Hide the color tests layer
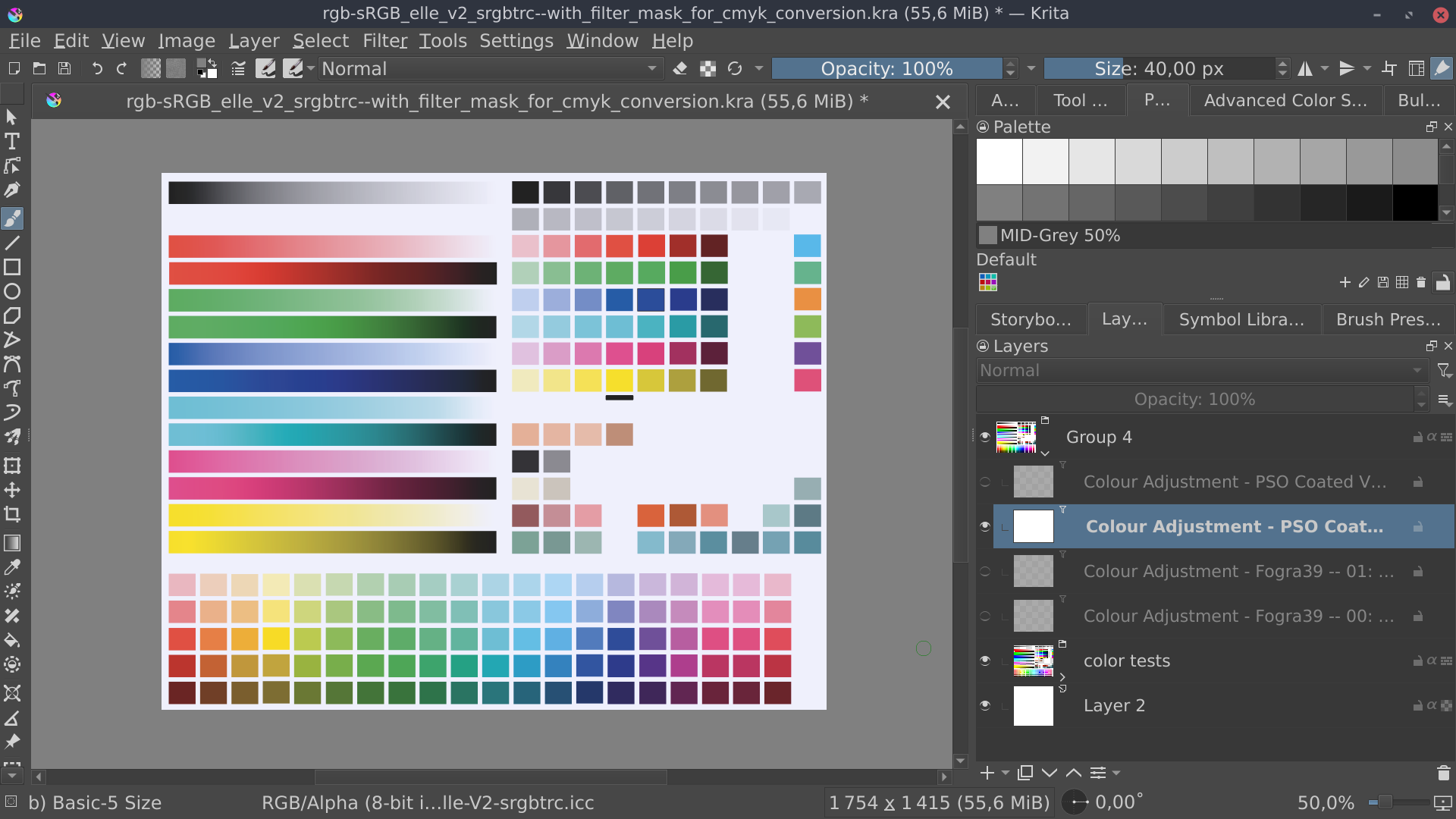The width and height of the screenshot is (1456, 819). tap(985, 661)
